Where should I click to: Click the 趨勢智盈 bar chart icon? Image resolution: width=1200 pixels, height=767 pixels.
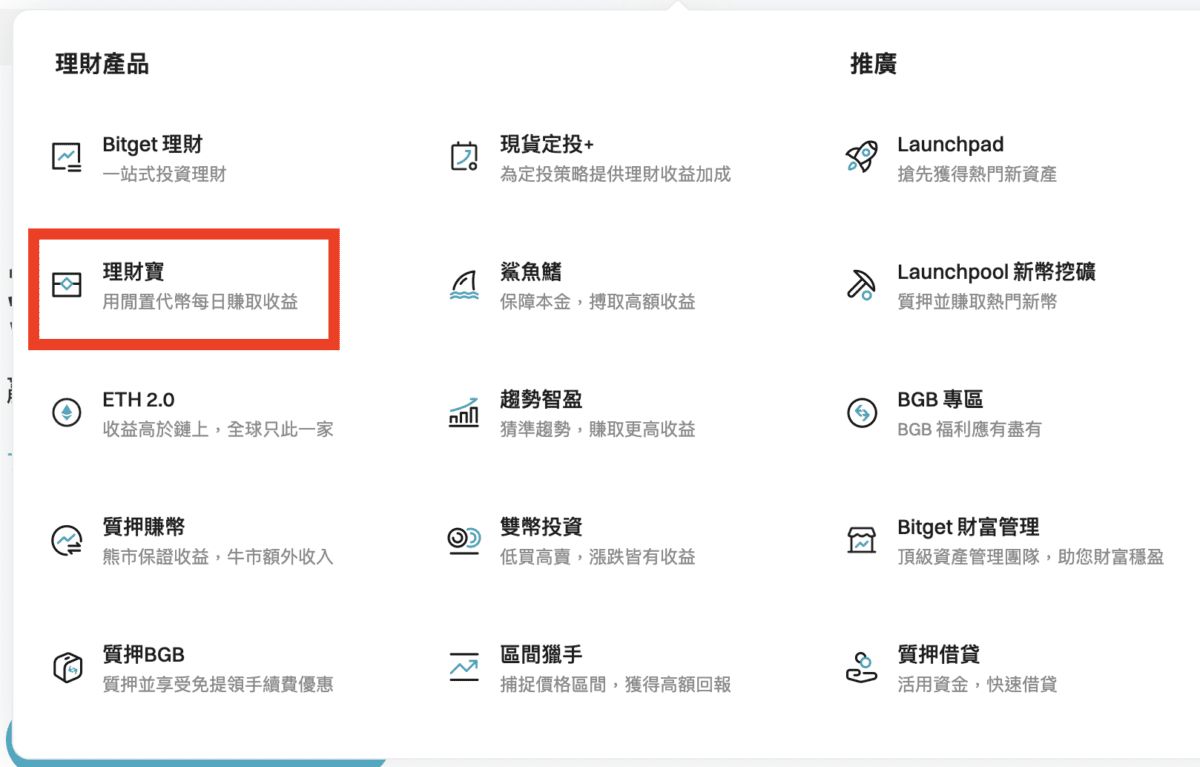[x=462, y=411]
